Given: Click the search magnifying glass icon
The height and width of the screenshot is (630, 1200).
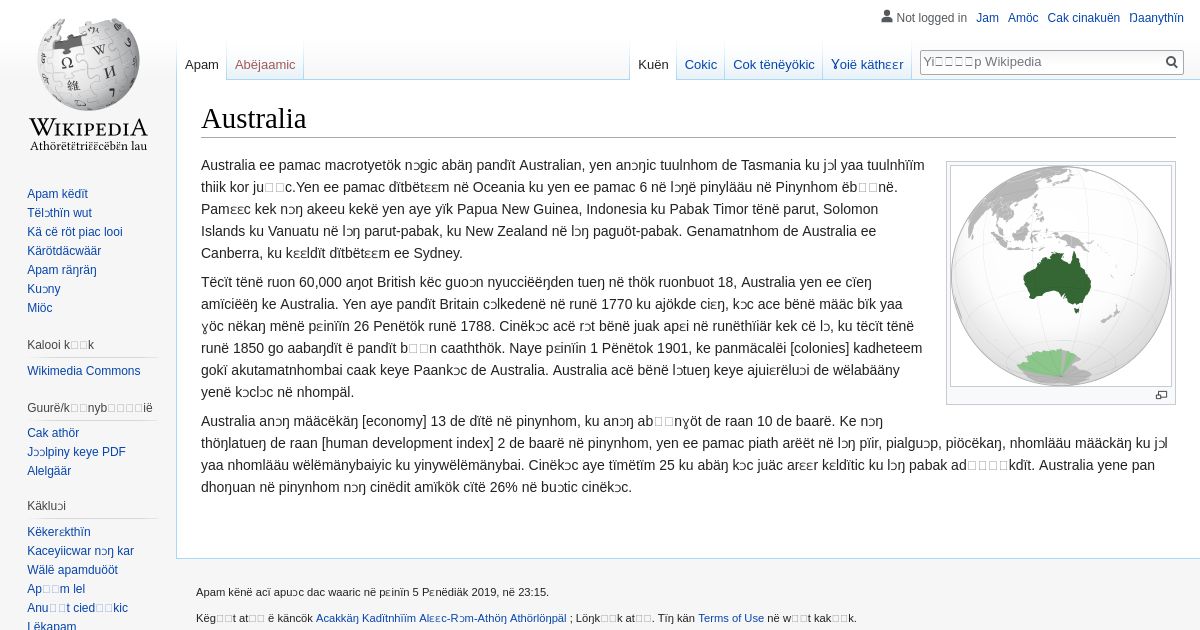Looking at the screenshot, I should click(x=1172, y=62).
